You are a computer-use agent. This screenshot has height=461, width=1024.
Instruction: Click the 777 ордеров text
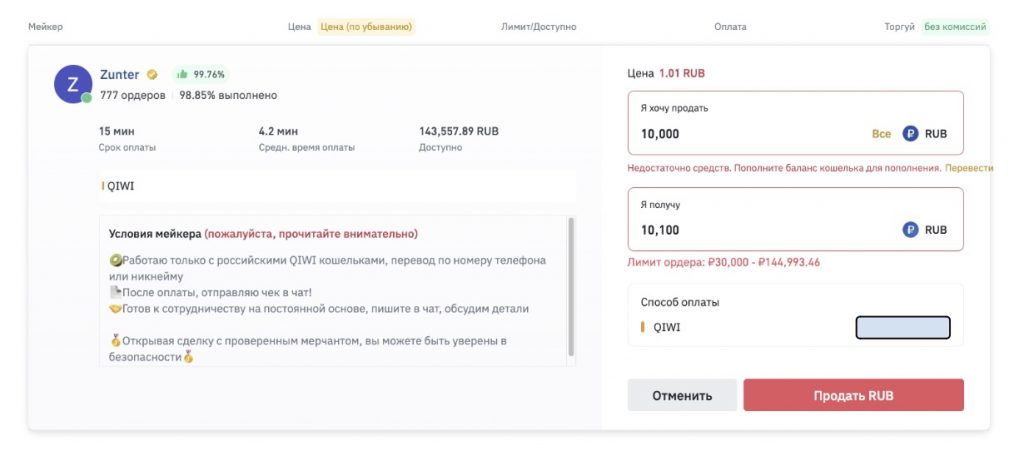[x=133, y=95]
